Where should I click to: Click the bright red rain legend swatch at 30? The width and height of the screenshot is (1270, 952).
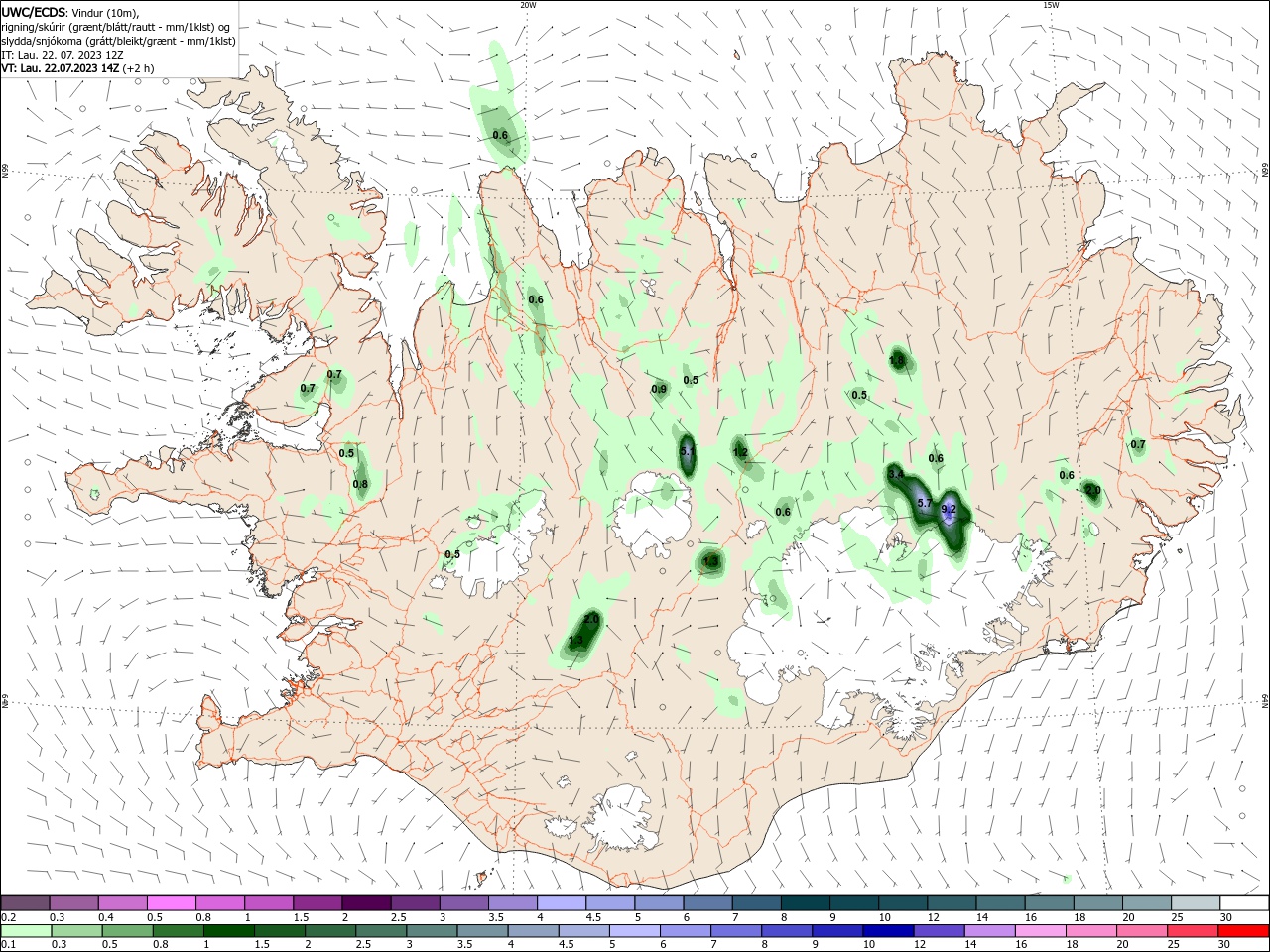[x=1243, y=931]
